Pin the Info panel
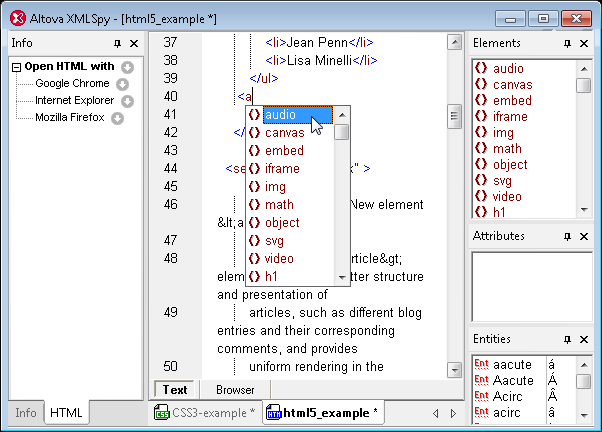 pyautogui.click(x=117, y=43)
